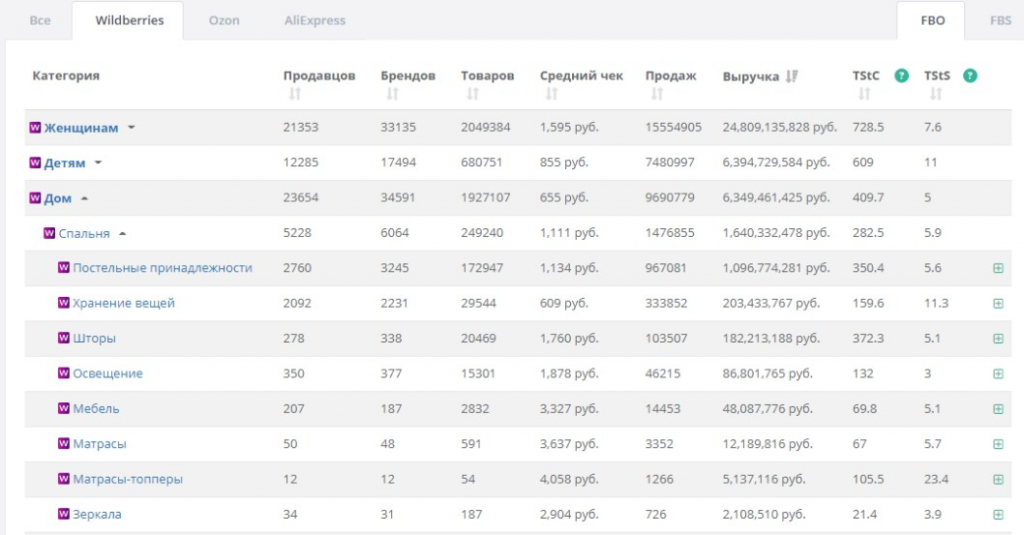
Task: Click the Выручка sort icon
Action: click(792, 76)
